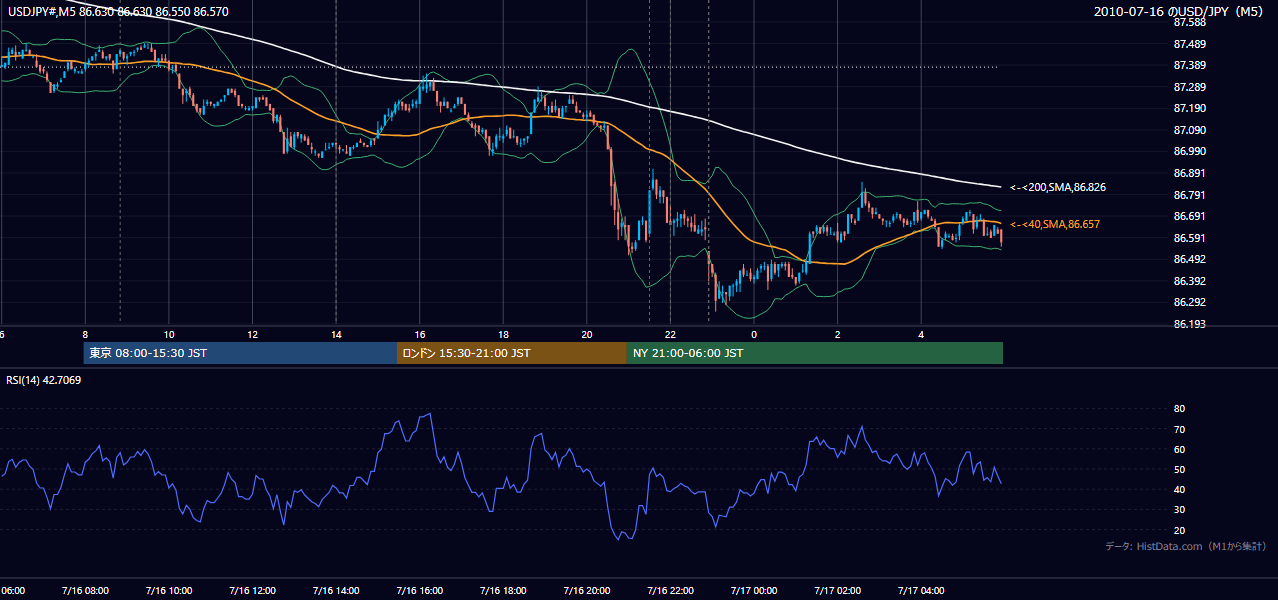Click price axis label 86.691

point(1190,216)
